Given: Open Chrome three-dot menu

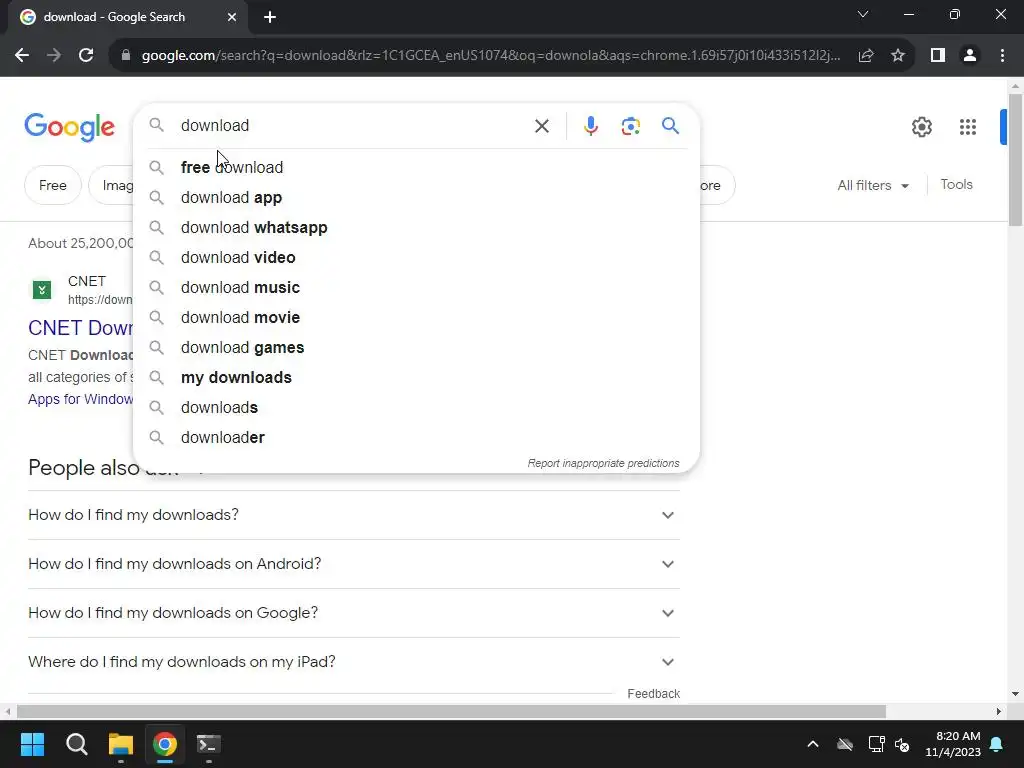Looking at the screenshot, I should (1002, 56).
